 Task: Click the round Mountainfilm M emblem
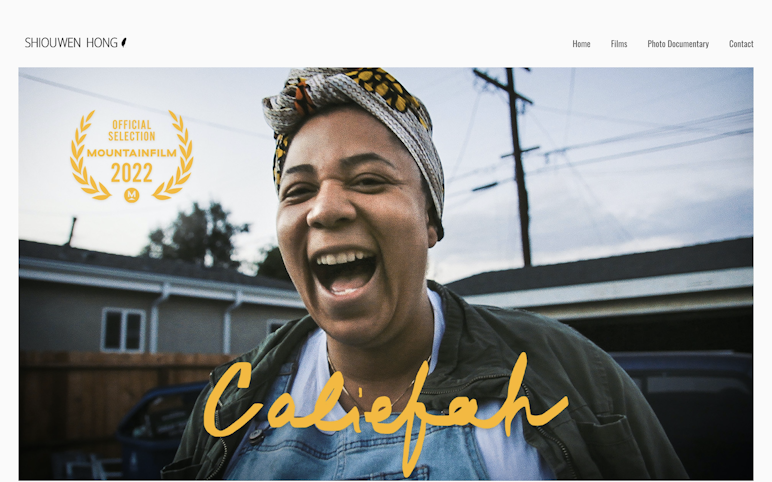131,195
